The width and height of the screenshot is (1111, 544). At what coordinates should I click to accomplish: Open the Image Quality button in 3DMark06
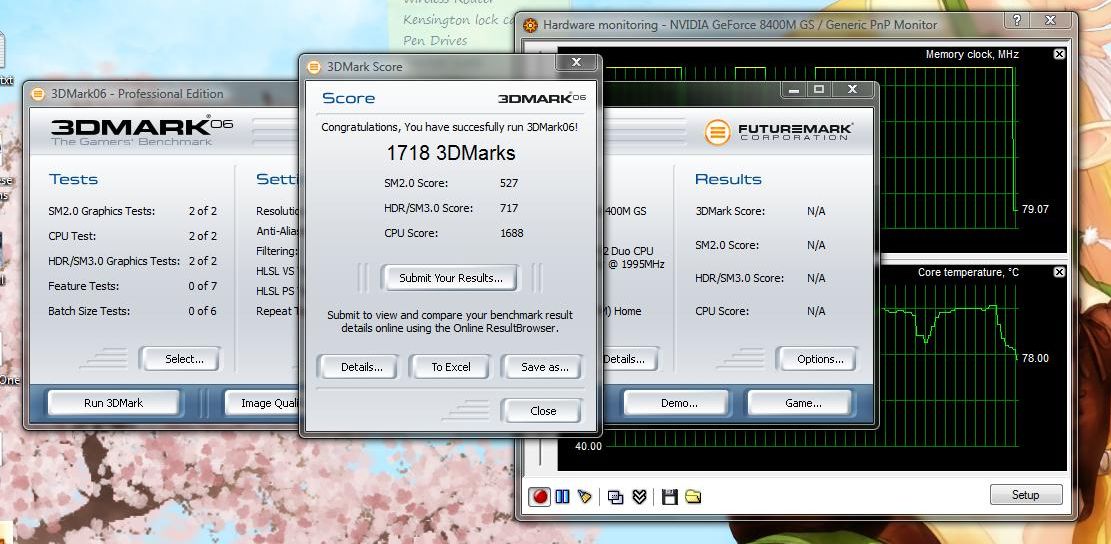coord(262,403)
